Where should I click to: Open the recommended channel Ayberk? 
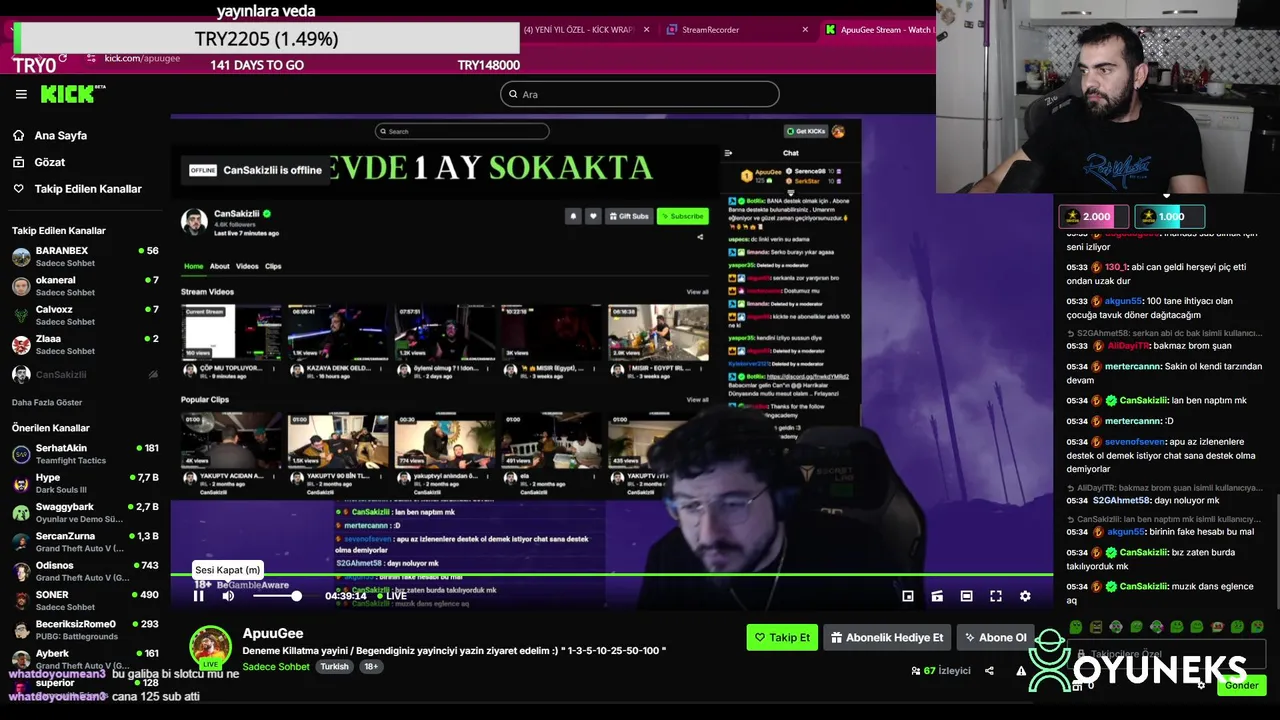pos(85,659)
